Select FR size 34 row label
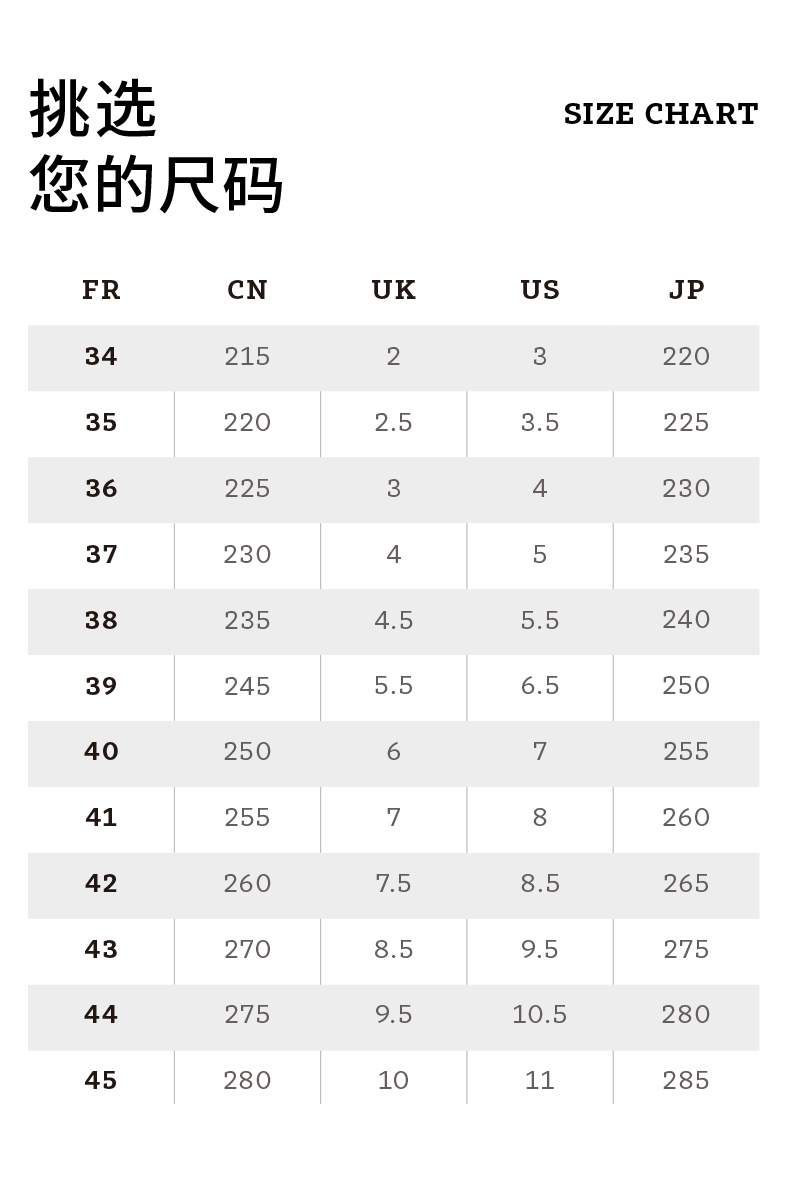 [x=101, y=357]
